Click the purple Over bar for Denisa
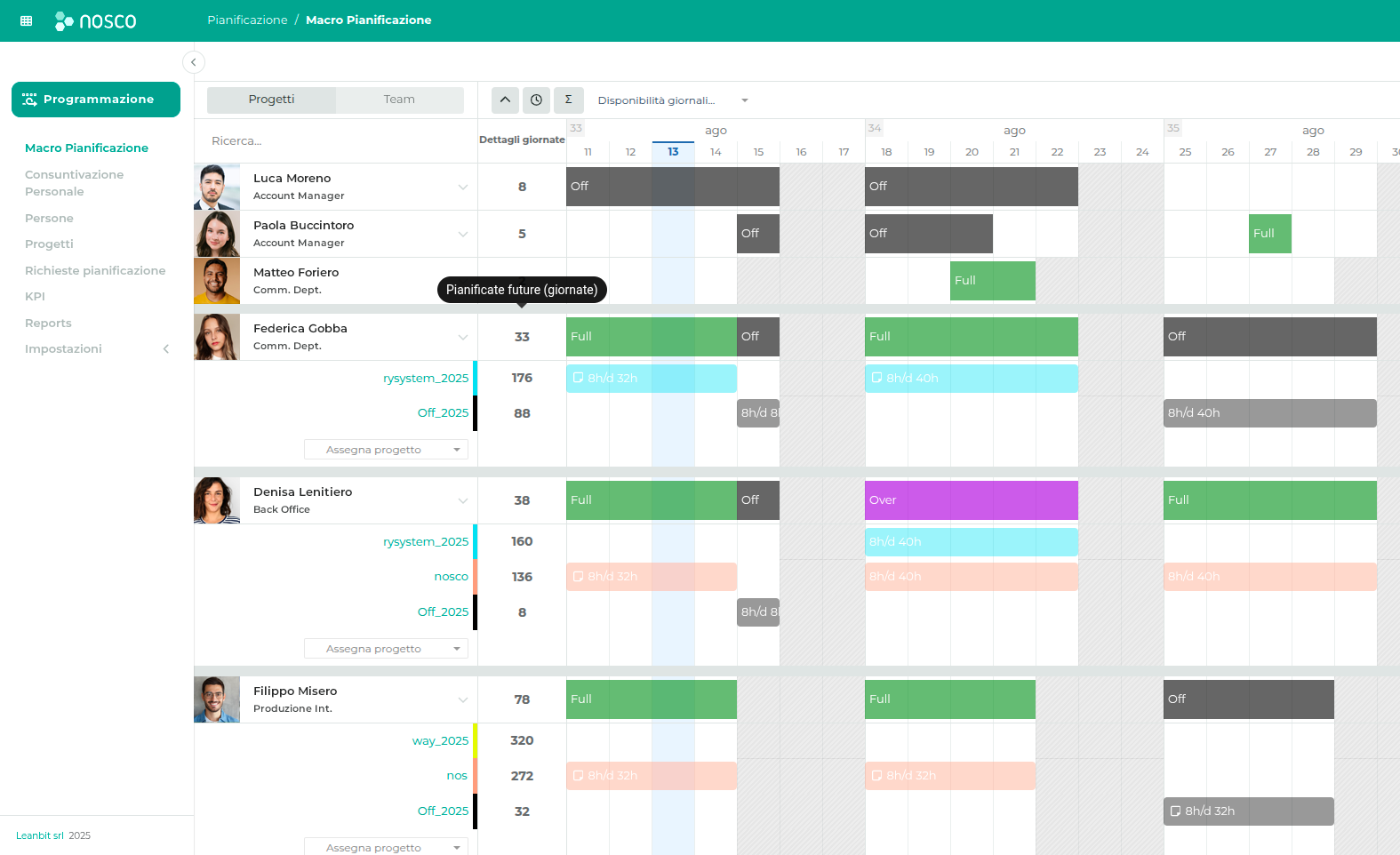Image resolution: width=1400 pixels, height=855 pixels. point(971,500)
